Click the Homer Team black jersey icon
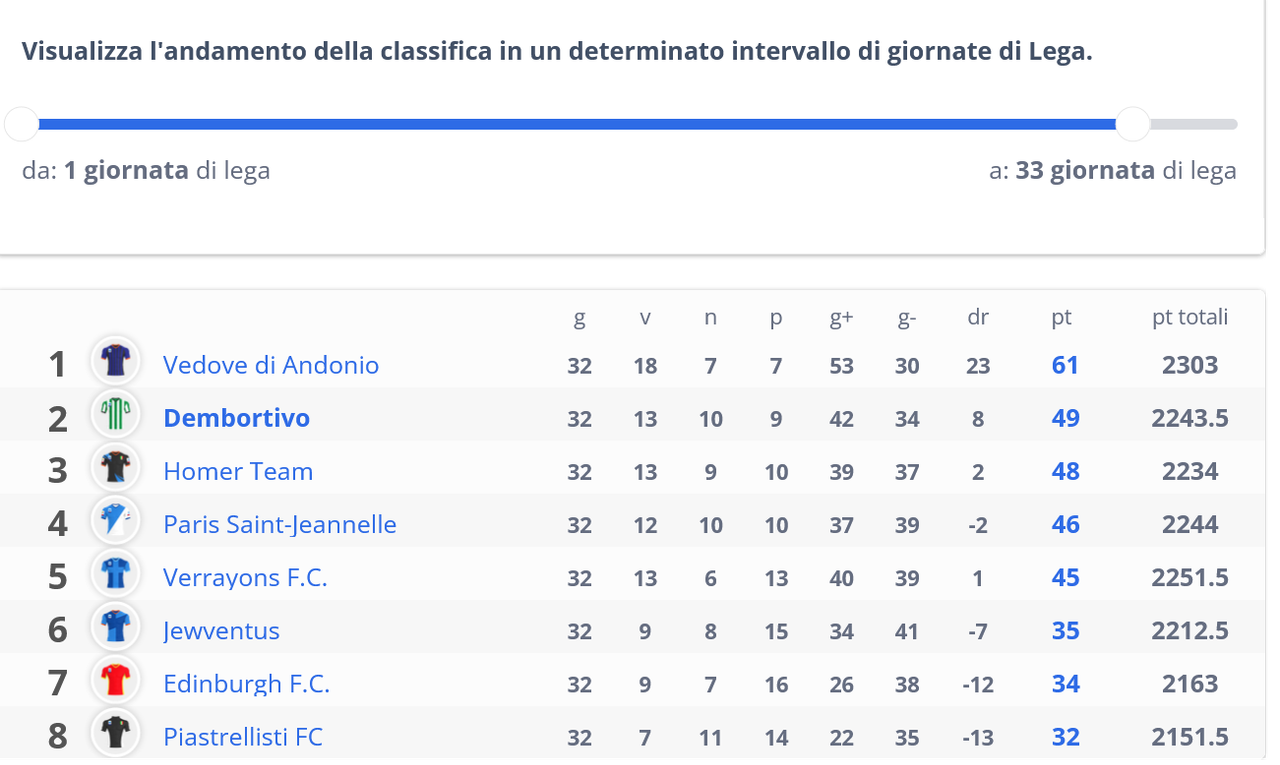Screen dimensions: 1280x765 pos(116,468)
